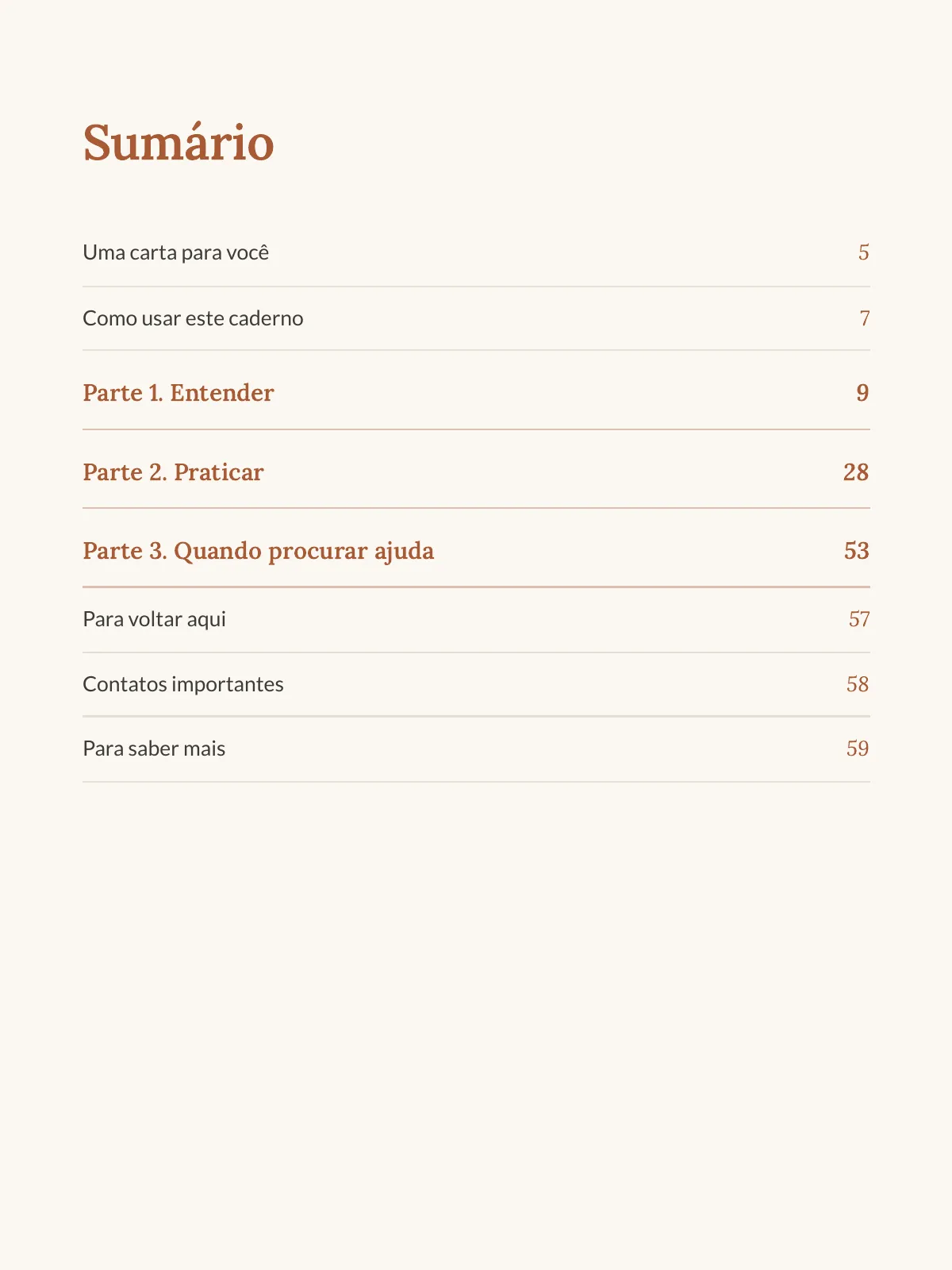The height and width of the screenshot is (1270, 952).
Task: Click page number 53 for Parte 3
Action: (x=857, y=551)
